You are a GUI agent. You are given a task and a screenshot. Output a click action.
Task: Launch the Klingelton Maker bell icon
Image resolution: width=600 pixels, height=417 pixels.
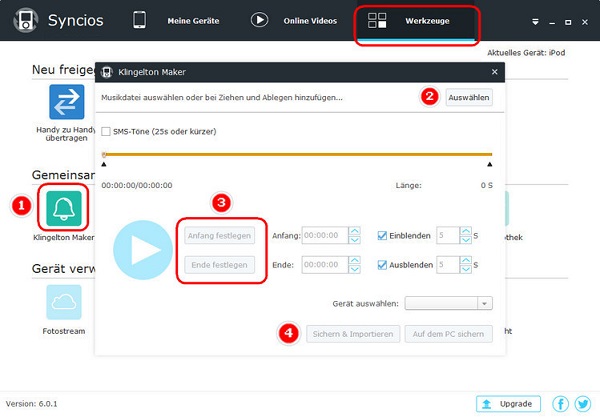tap(64, 208)
